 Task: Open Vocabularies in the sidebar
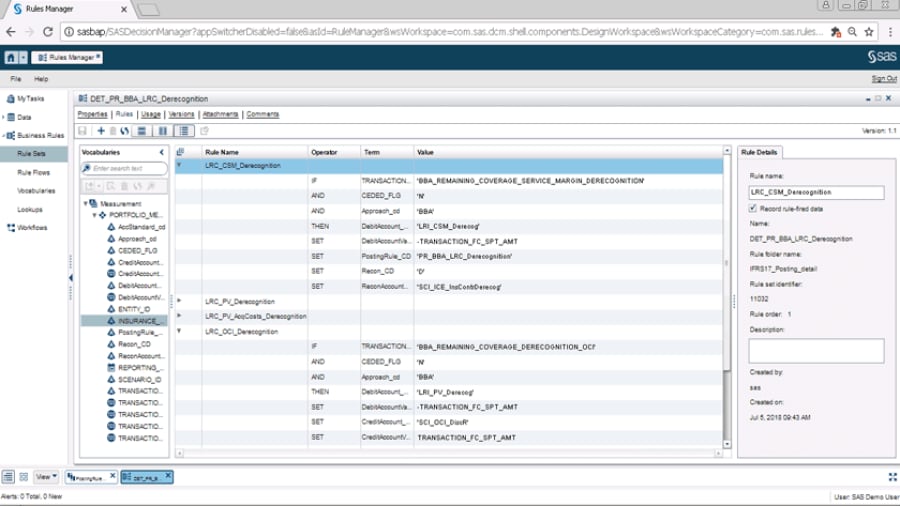[36, 190]
